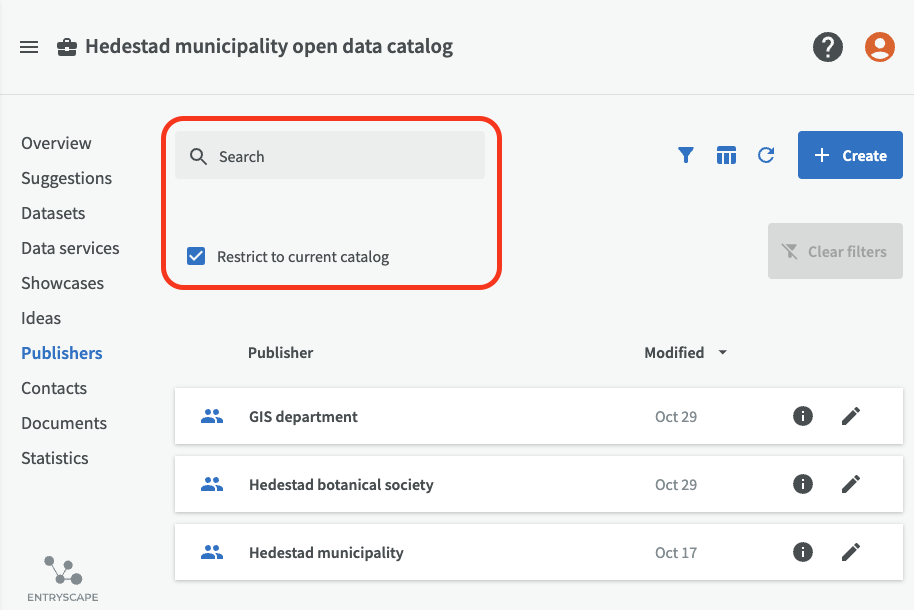Click the Clear filters button
914x610 pixels.
(x=835, y=251)
